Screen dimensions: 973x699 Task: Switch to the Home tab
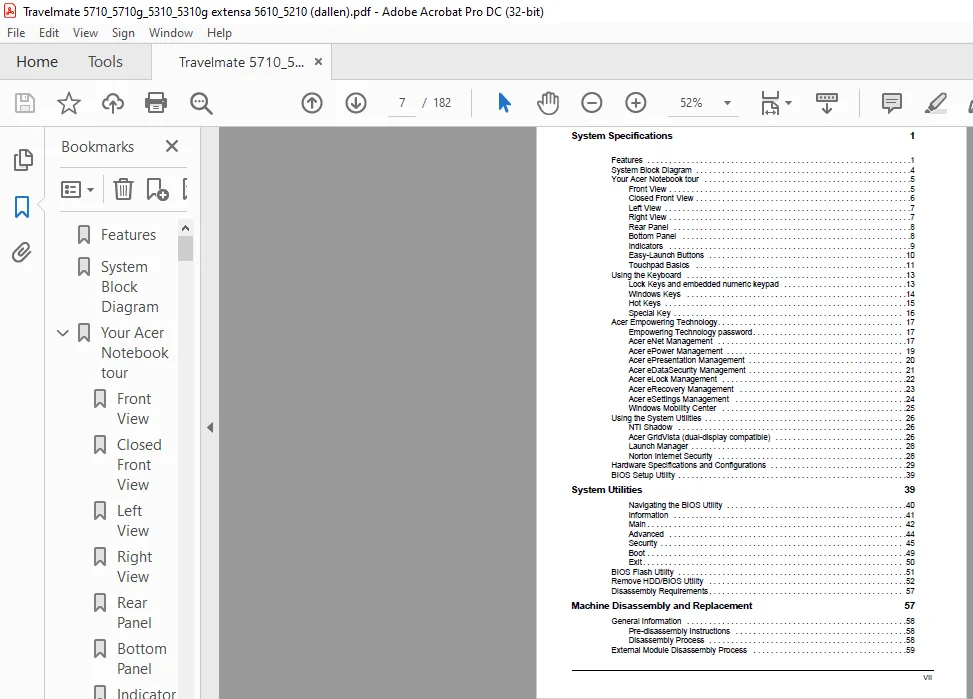click(37, 61)
